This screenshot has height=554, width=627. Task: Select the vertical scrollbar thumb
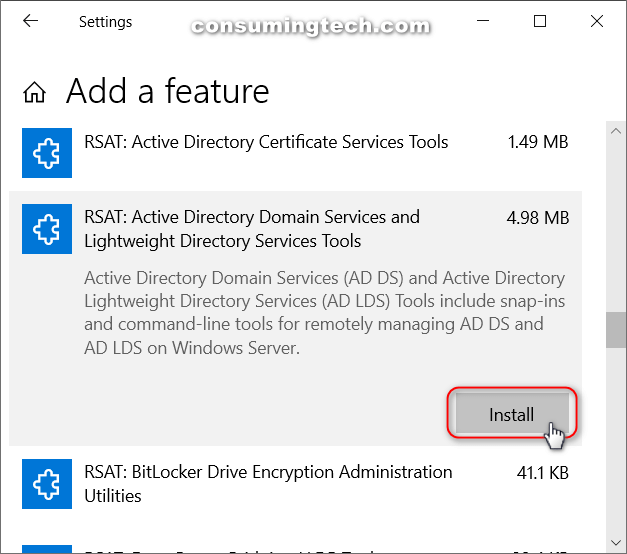616,330
